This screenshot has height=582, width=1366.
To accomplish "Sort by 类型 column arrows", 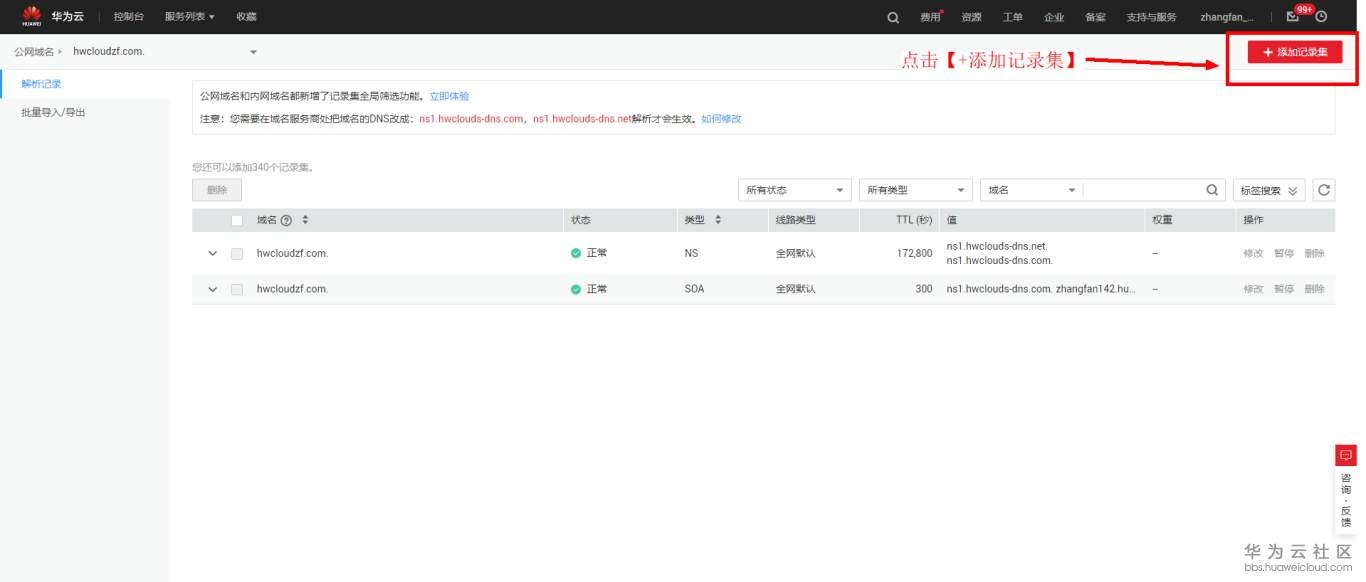I will click(x=718, y=220).
